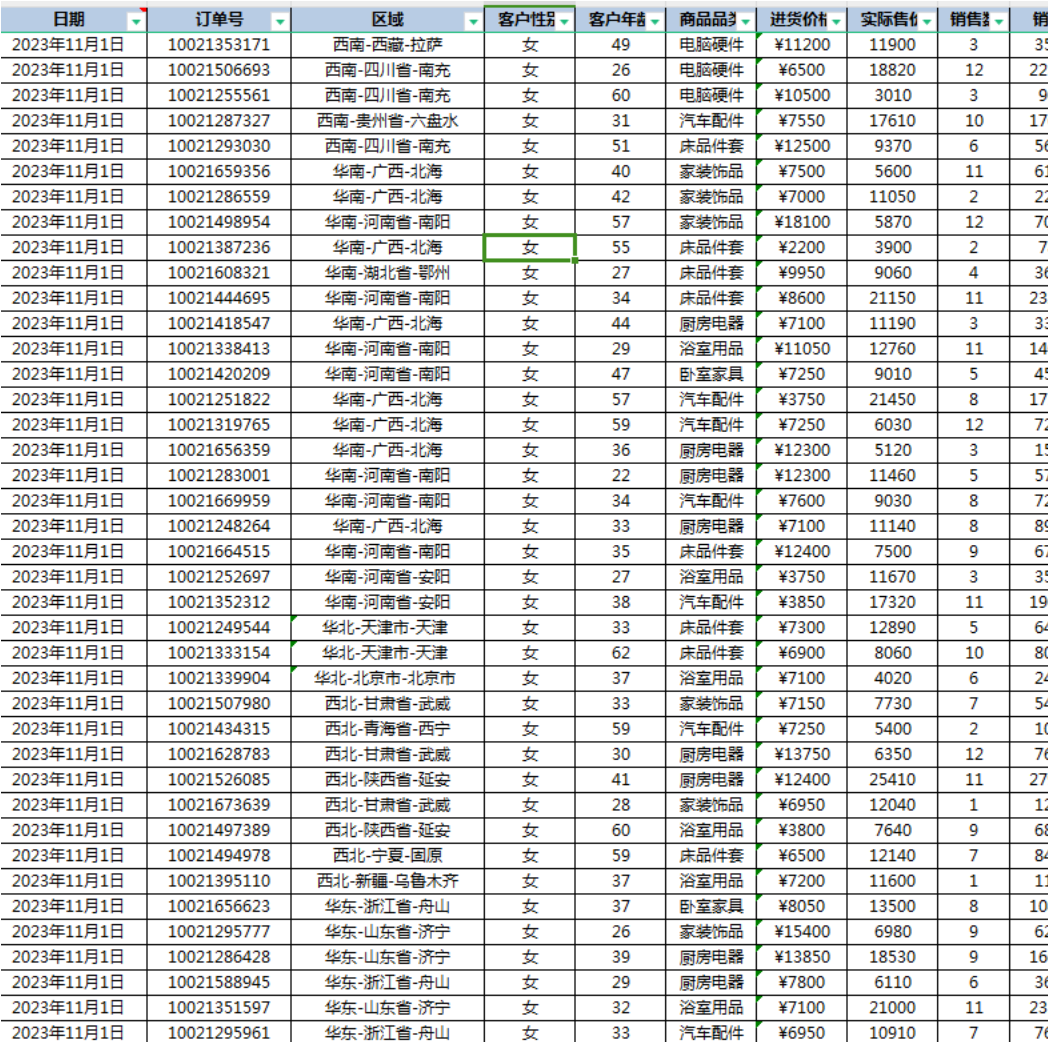
Task: Click the purchase price cell ¥8050
Action: click(x=802, y=907)
